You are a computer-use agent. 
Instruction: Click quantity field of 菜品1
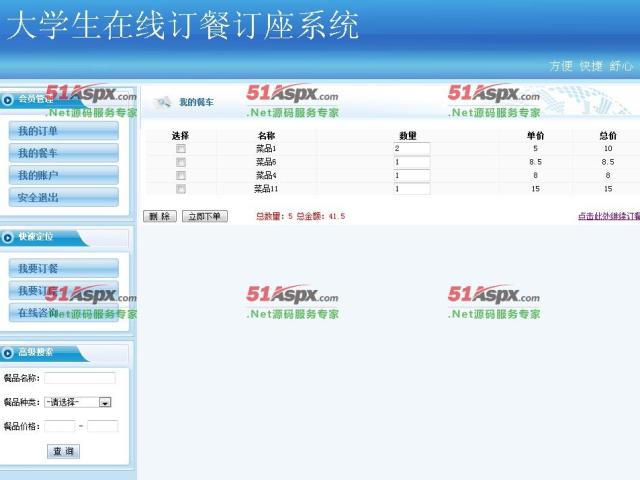[411, 149]
